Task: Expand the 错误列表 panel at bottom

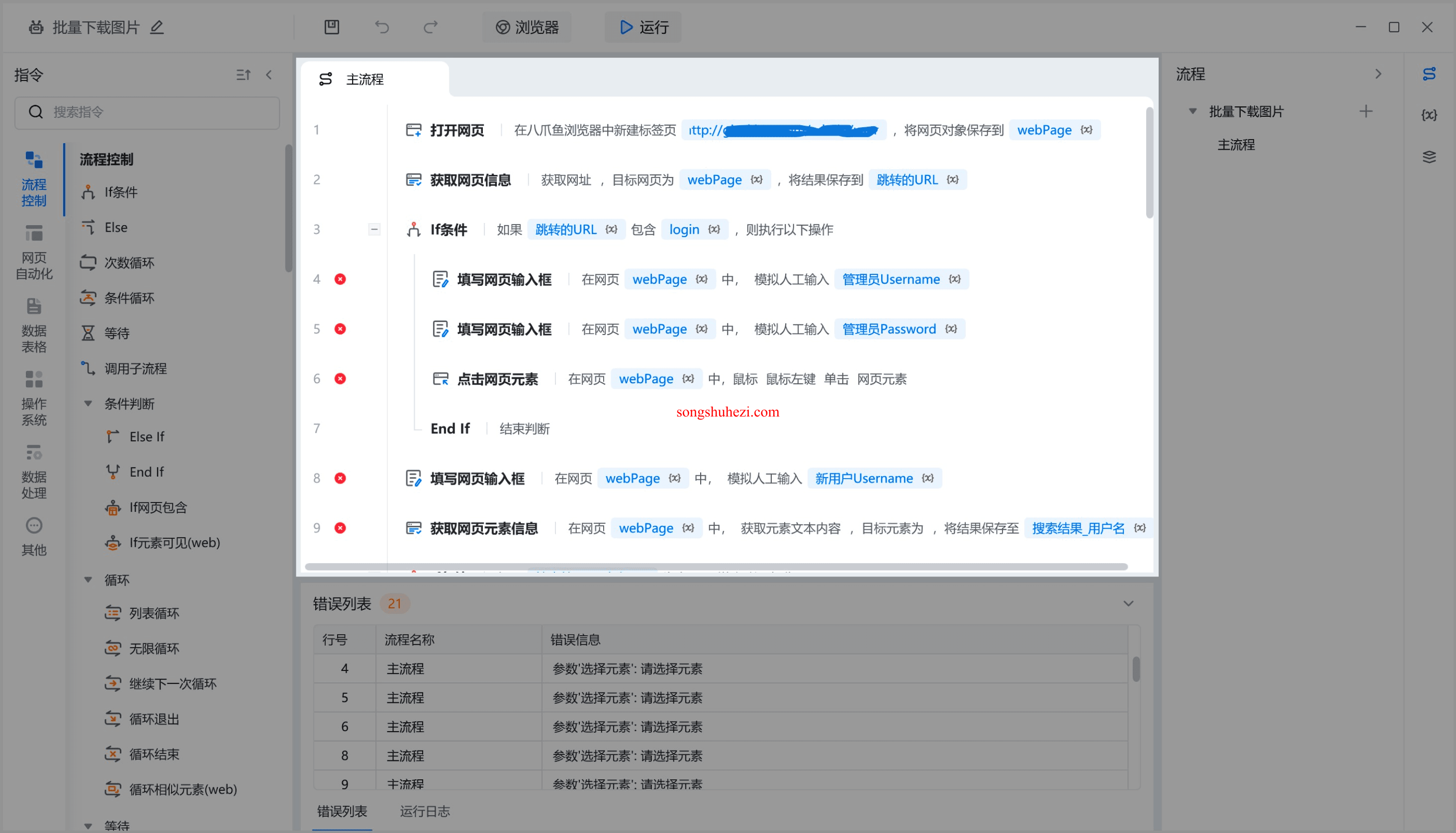Action: pyautogui.click(x=1129, y=602)
